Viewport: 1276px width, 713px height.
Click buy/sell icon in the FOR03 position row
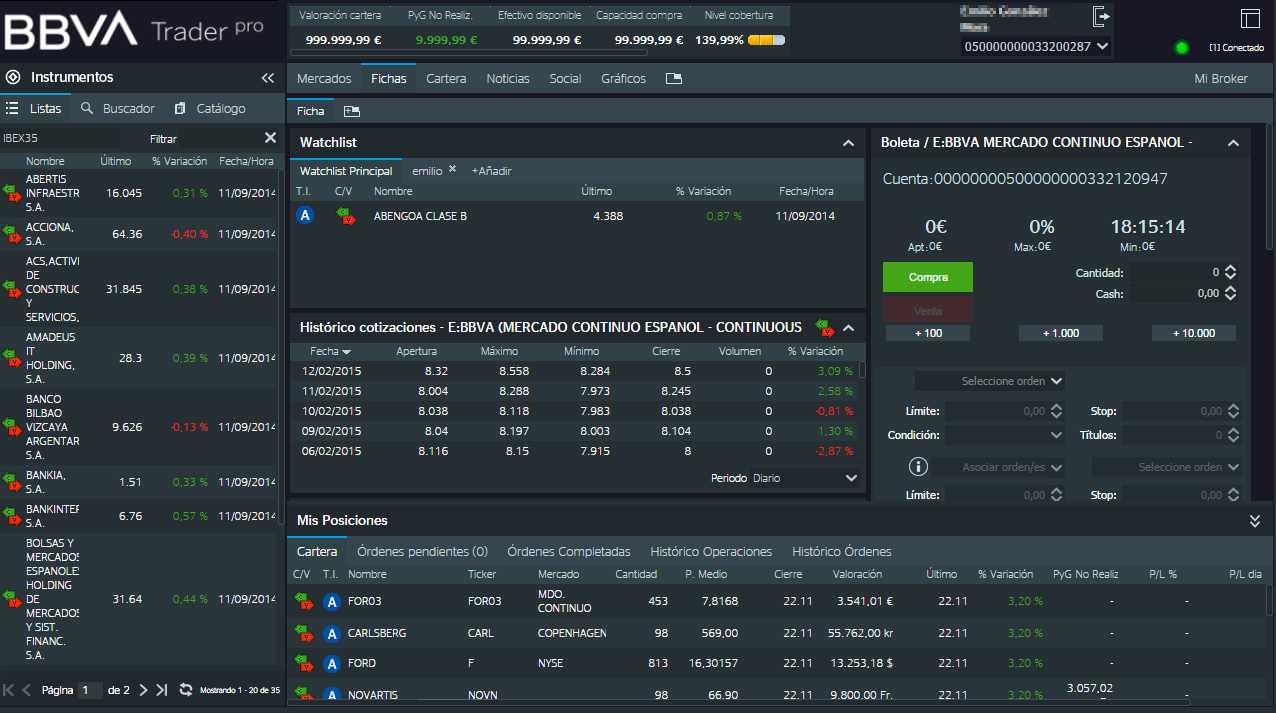click(x=302, y=601)
